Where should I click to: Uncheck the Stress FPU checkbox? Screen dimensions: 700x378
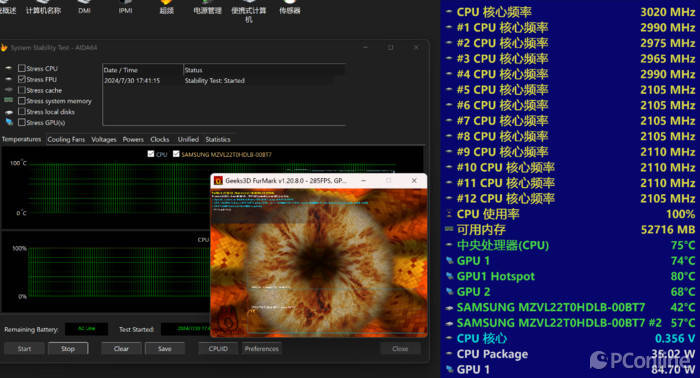(21, 79)
